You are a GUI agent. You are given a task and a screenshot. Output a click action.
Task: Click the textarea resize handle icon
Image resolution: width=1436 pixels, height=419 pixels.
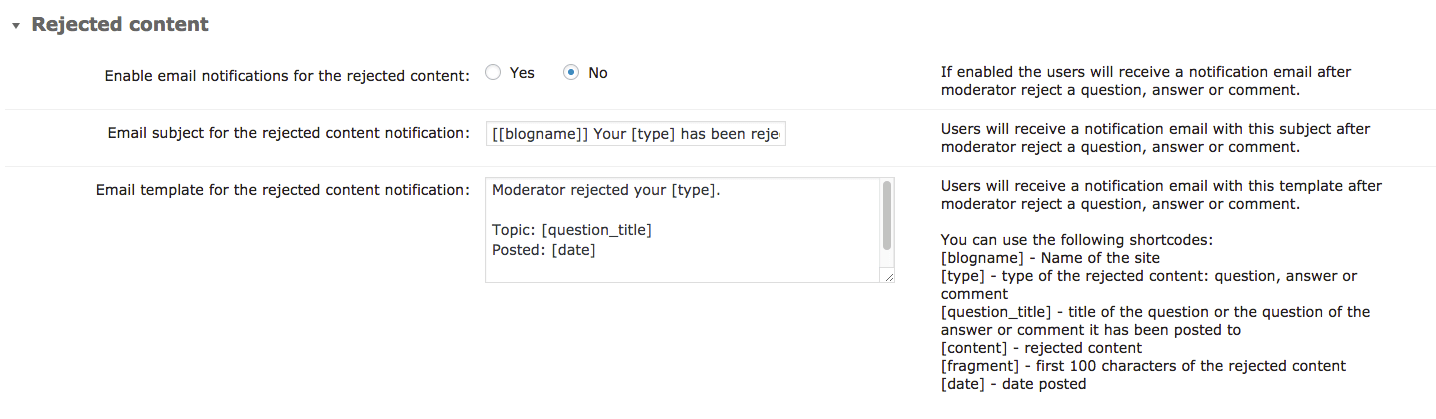point(888,277)
